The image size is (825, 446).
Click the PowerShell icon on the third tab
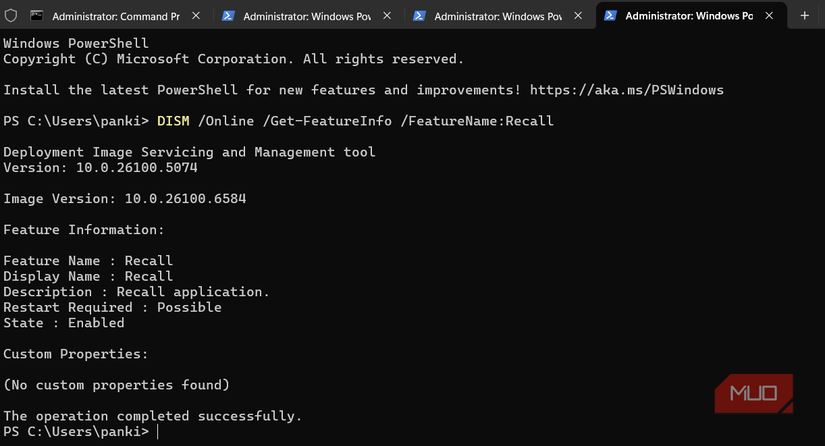click(x=419, y=16)
